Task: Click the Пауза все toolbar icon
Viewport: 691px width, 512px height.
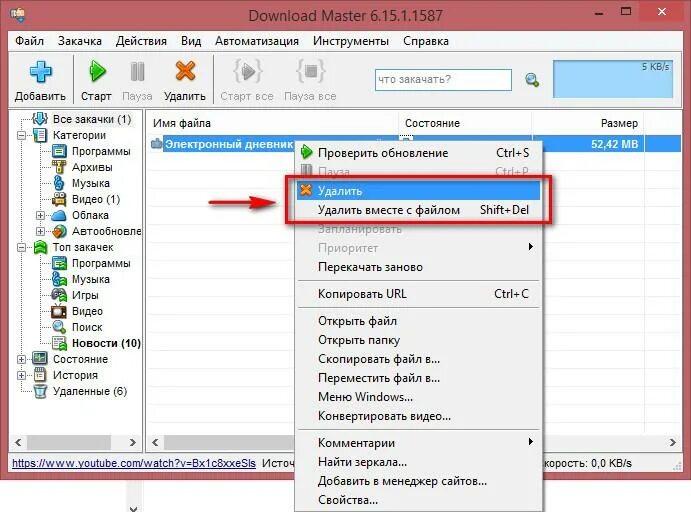Action: (311, 71)
